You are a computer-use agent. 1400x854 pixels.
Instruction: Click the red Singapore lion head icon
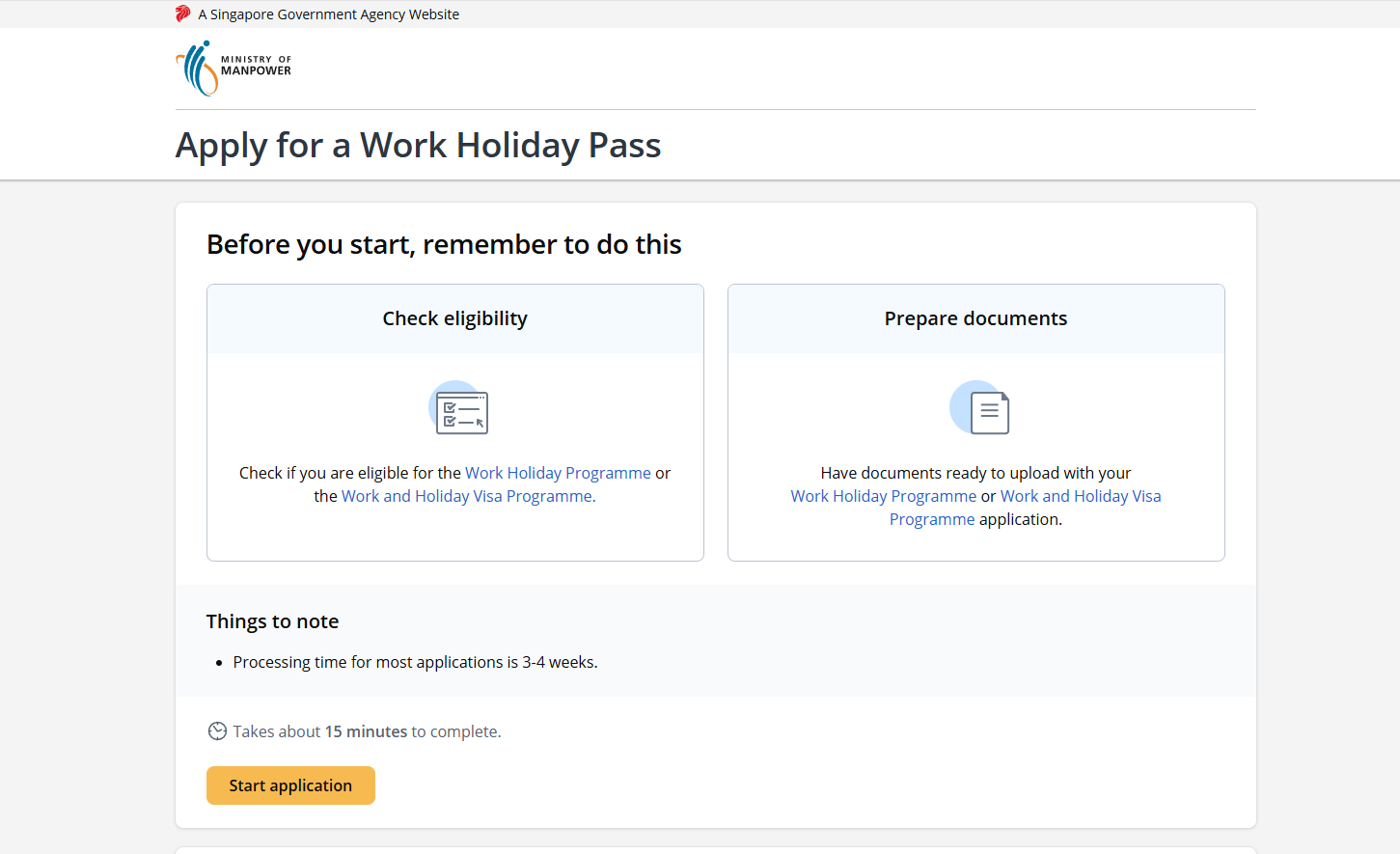coord(183,14)
